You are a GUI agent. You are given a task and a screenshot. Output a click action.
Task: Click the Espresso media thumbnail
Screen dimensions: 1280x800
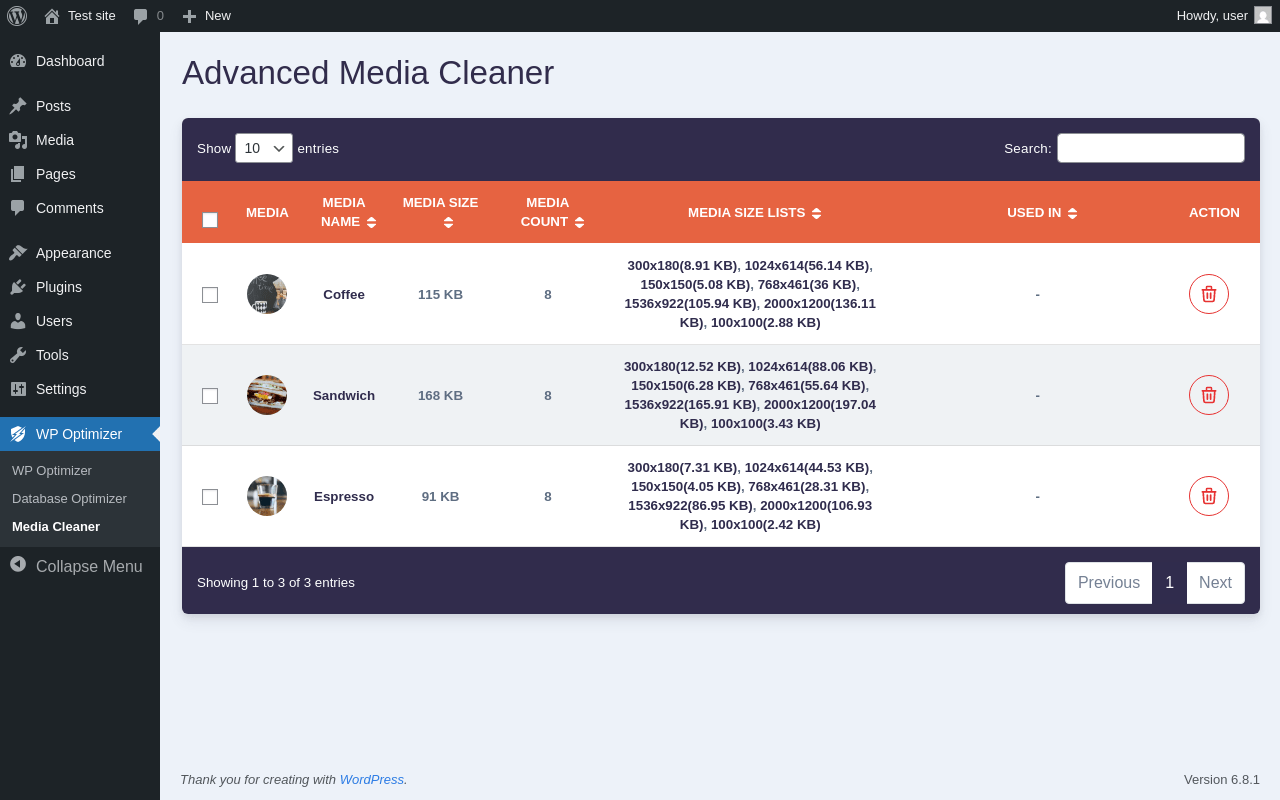click(267, 496)
